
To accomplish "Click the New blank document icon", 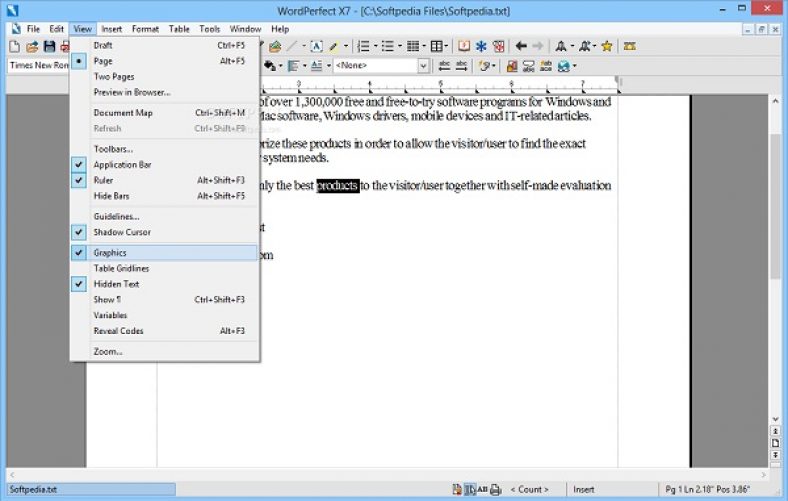I will (x=15, y=46).
